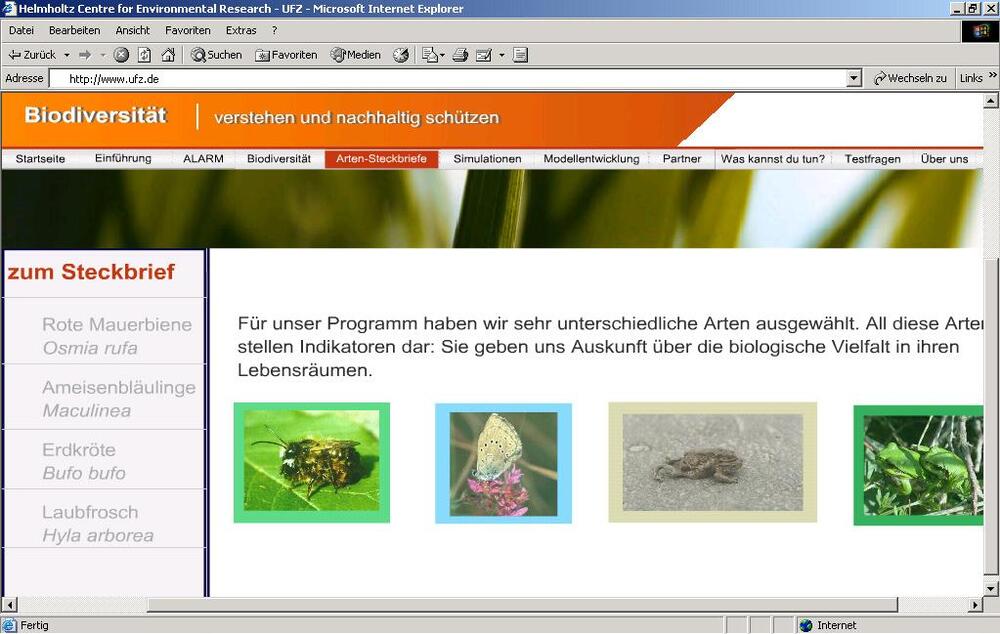Open the back button history dropdown arrow
This screenshot has width=1000, height=634.
pos(66,55)
